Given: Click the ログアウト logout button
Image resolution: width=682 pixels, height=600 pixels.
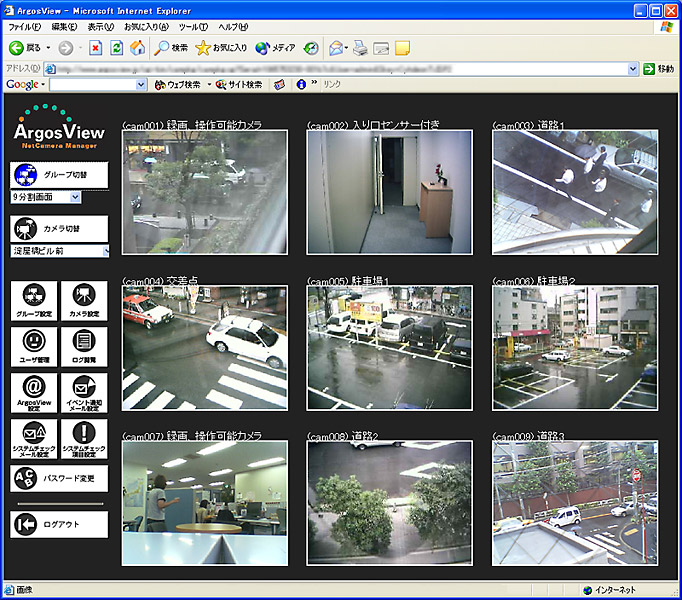Looking at the screenshot, I should pyautogui.click(x=59, y=524).
